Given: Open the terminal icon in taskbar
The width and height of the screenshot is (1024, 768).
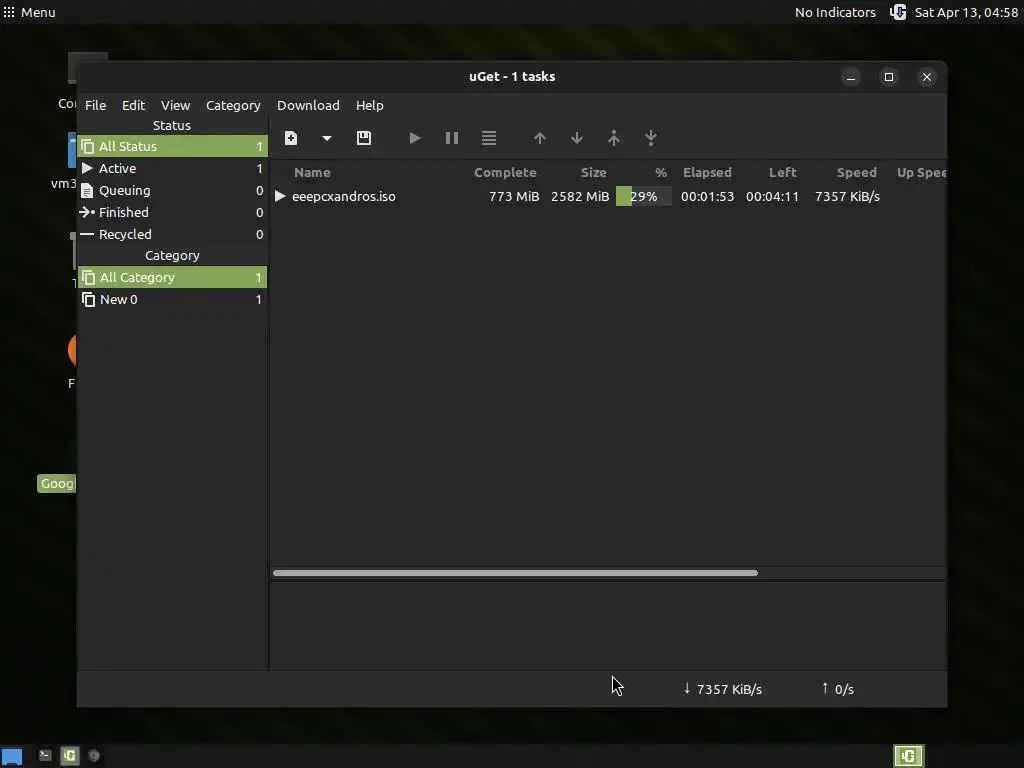Looking at the screenshot, I should click(x=45, y=756).
